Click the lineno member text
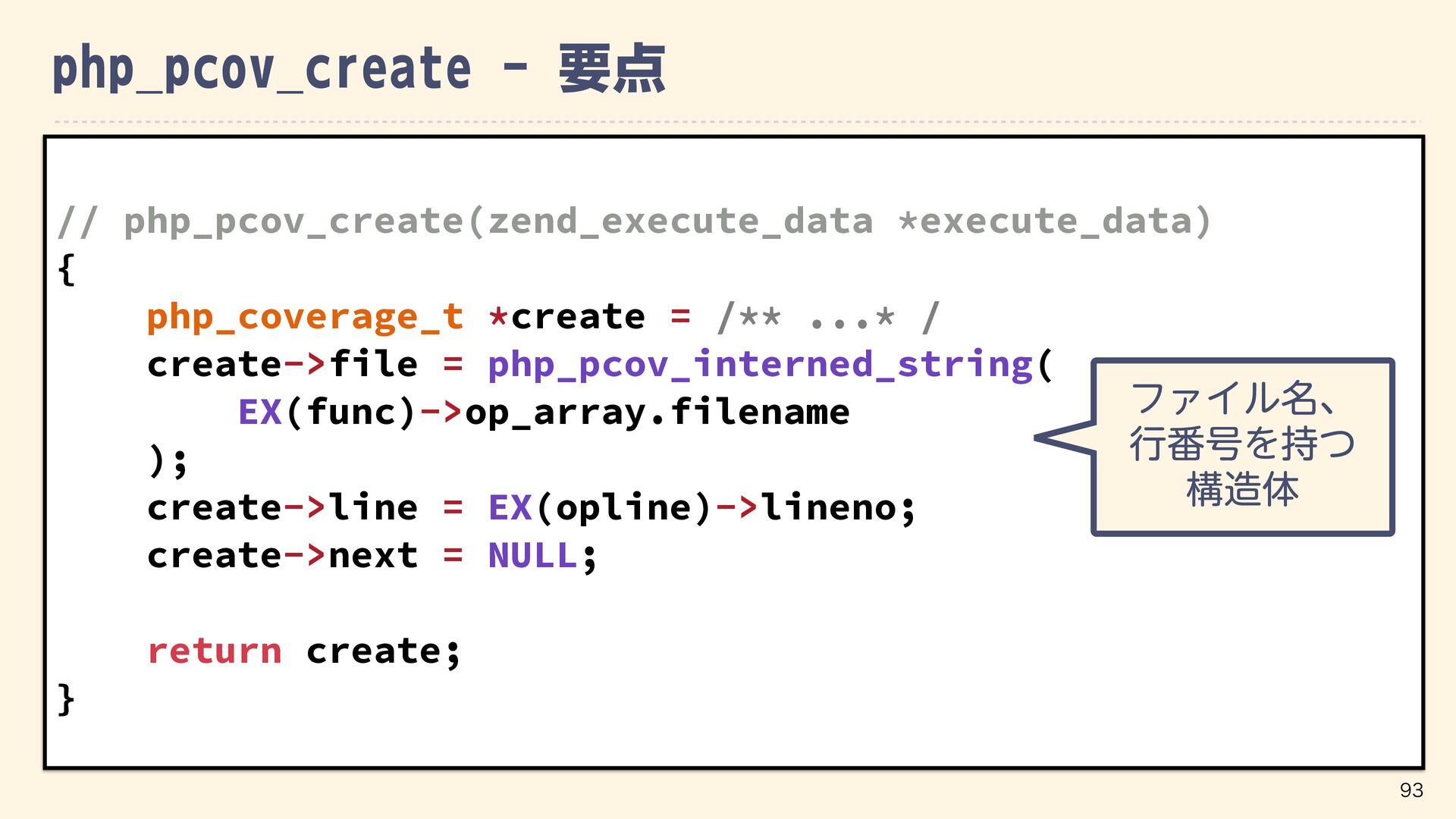 828,508
